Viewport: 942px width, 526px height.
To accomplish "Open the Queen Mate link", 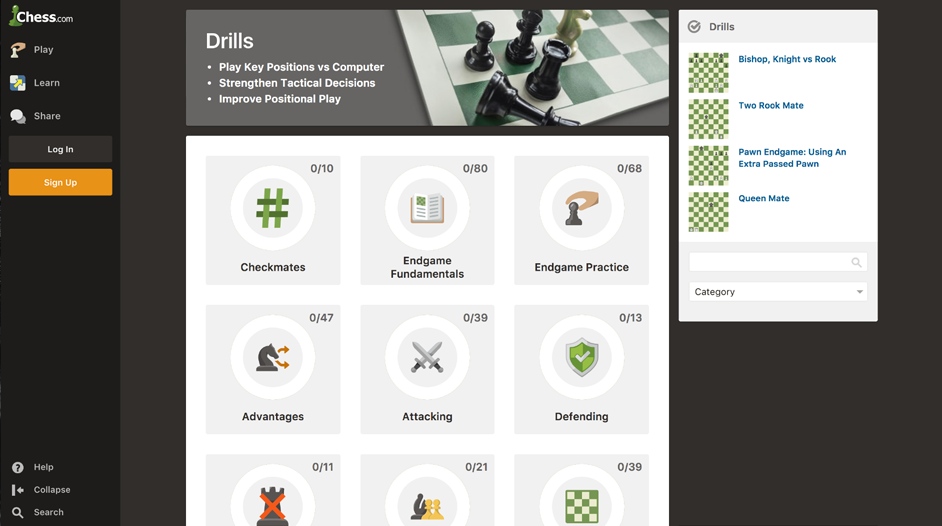I will (764, 198).
